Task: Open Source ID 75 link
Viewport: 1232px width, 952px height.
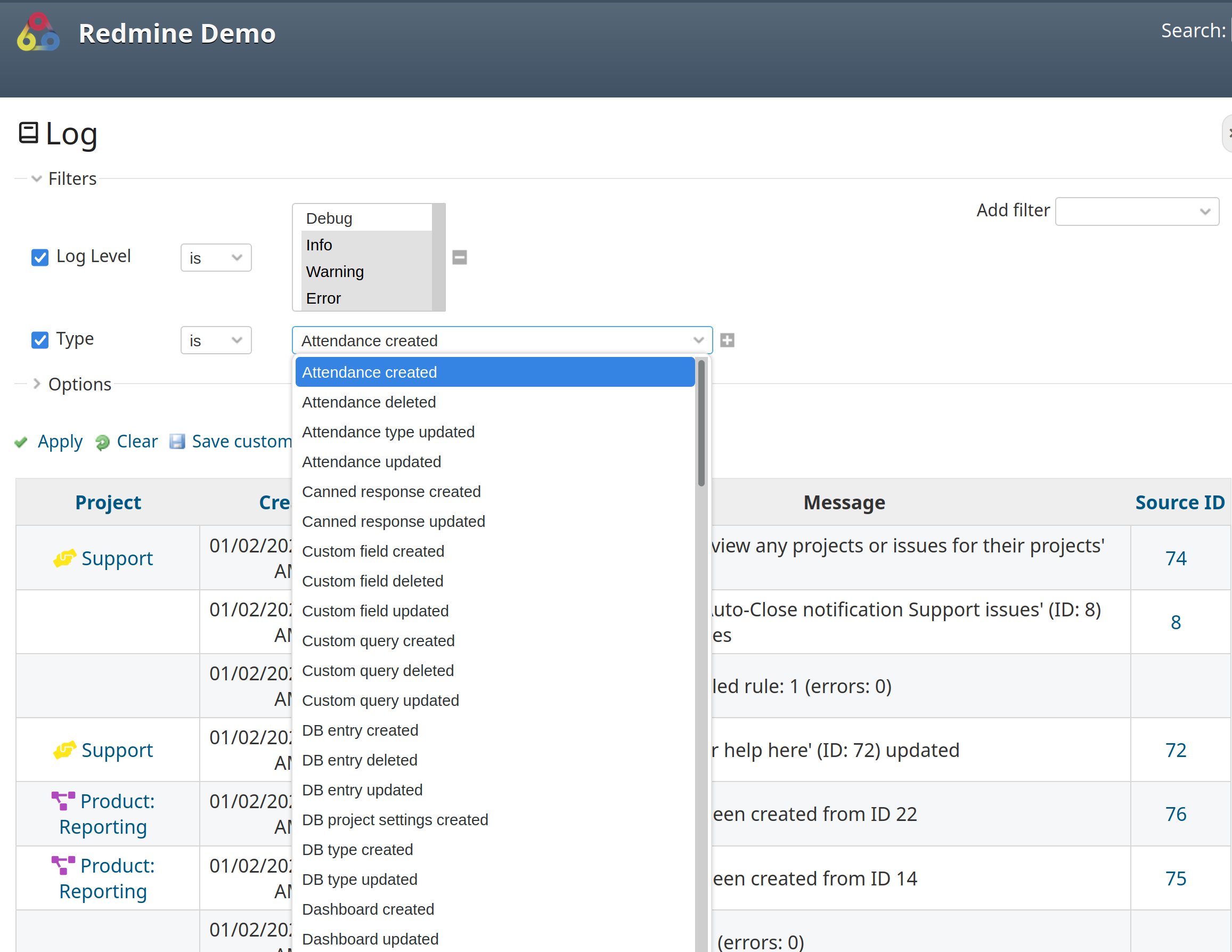Action: [1176, 878]
